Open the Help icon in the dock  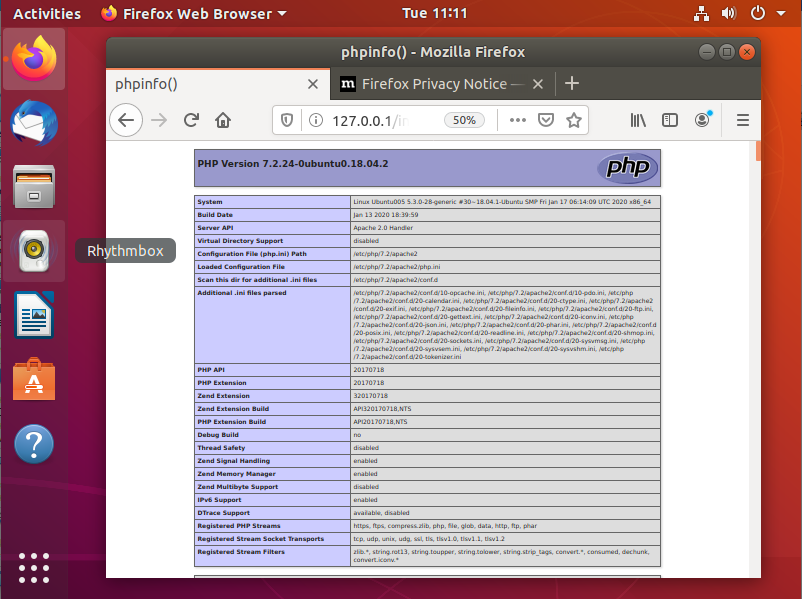(x=34, y=443)
